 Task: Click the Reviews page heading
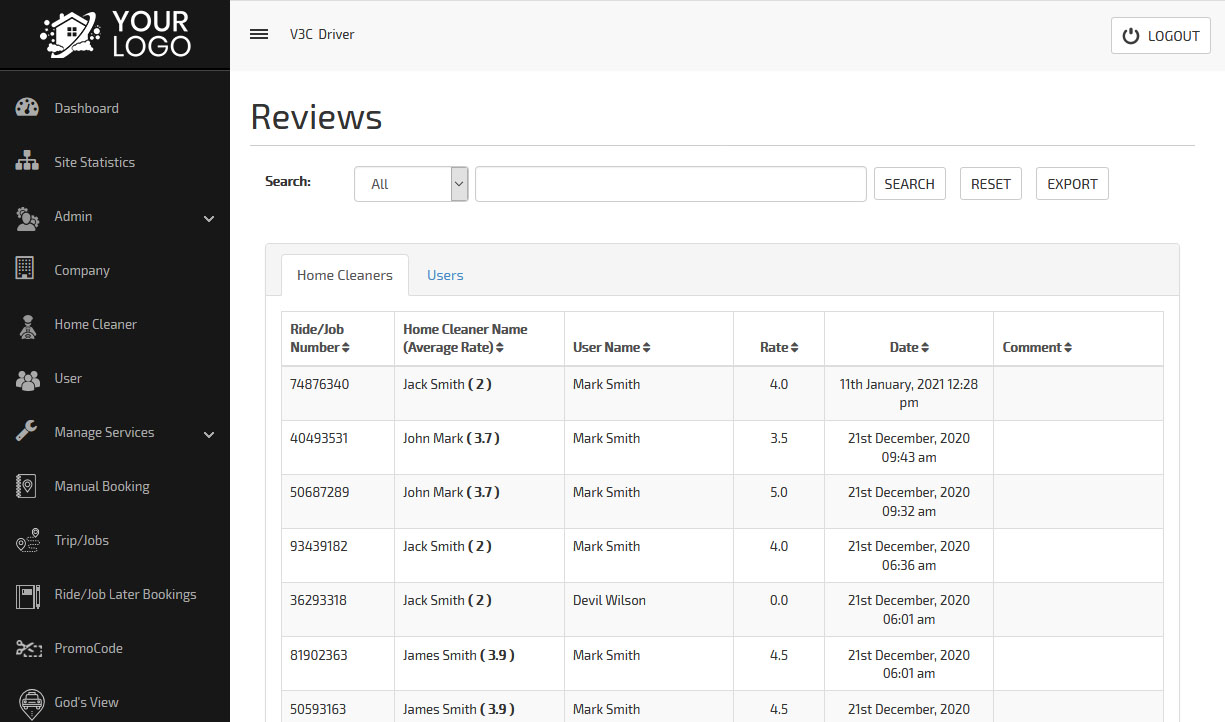[316, 117]
